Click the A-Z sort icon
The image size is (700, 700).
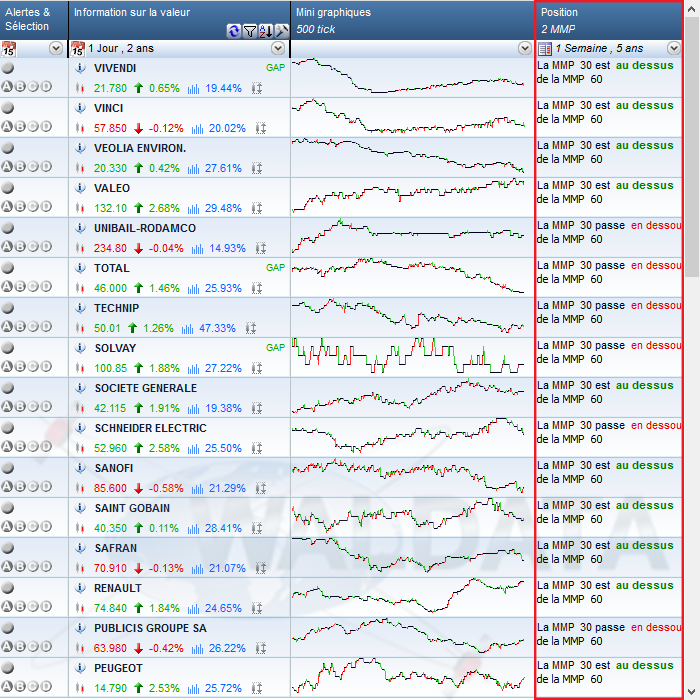coord(266,31)
